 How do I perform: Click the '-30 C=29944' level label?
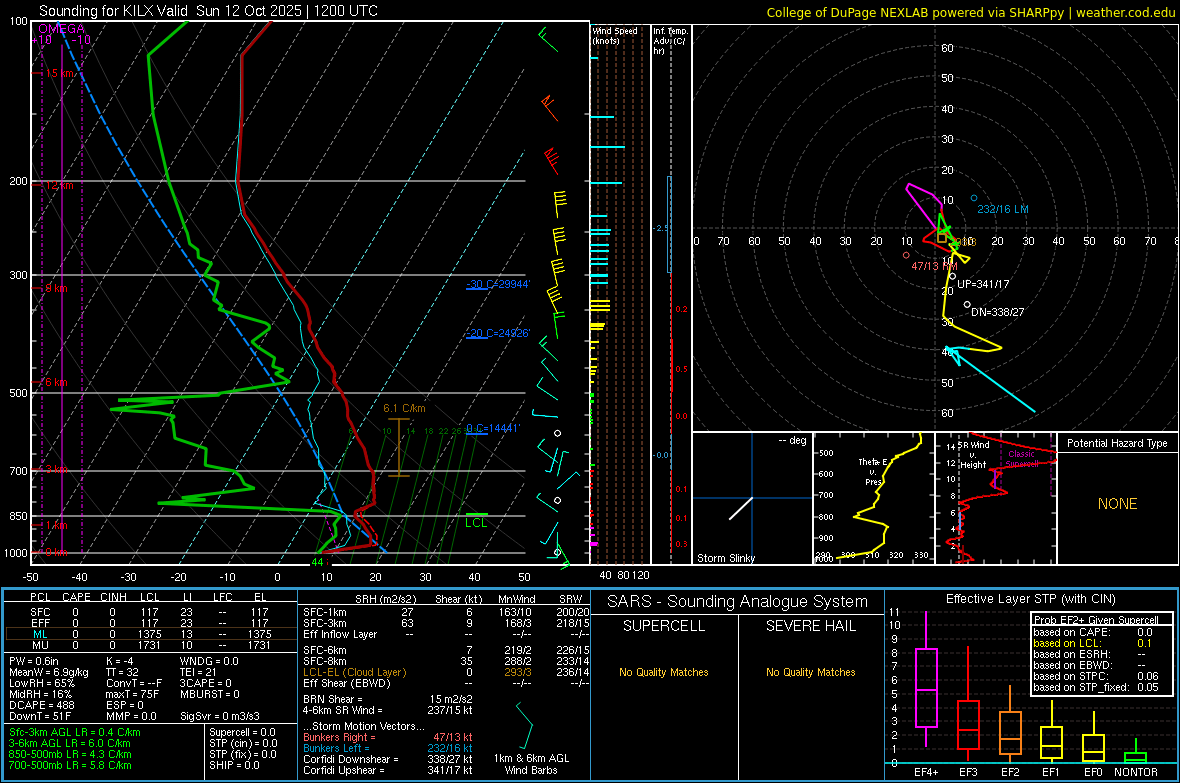coord(498,284)
